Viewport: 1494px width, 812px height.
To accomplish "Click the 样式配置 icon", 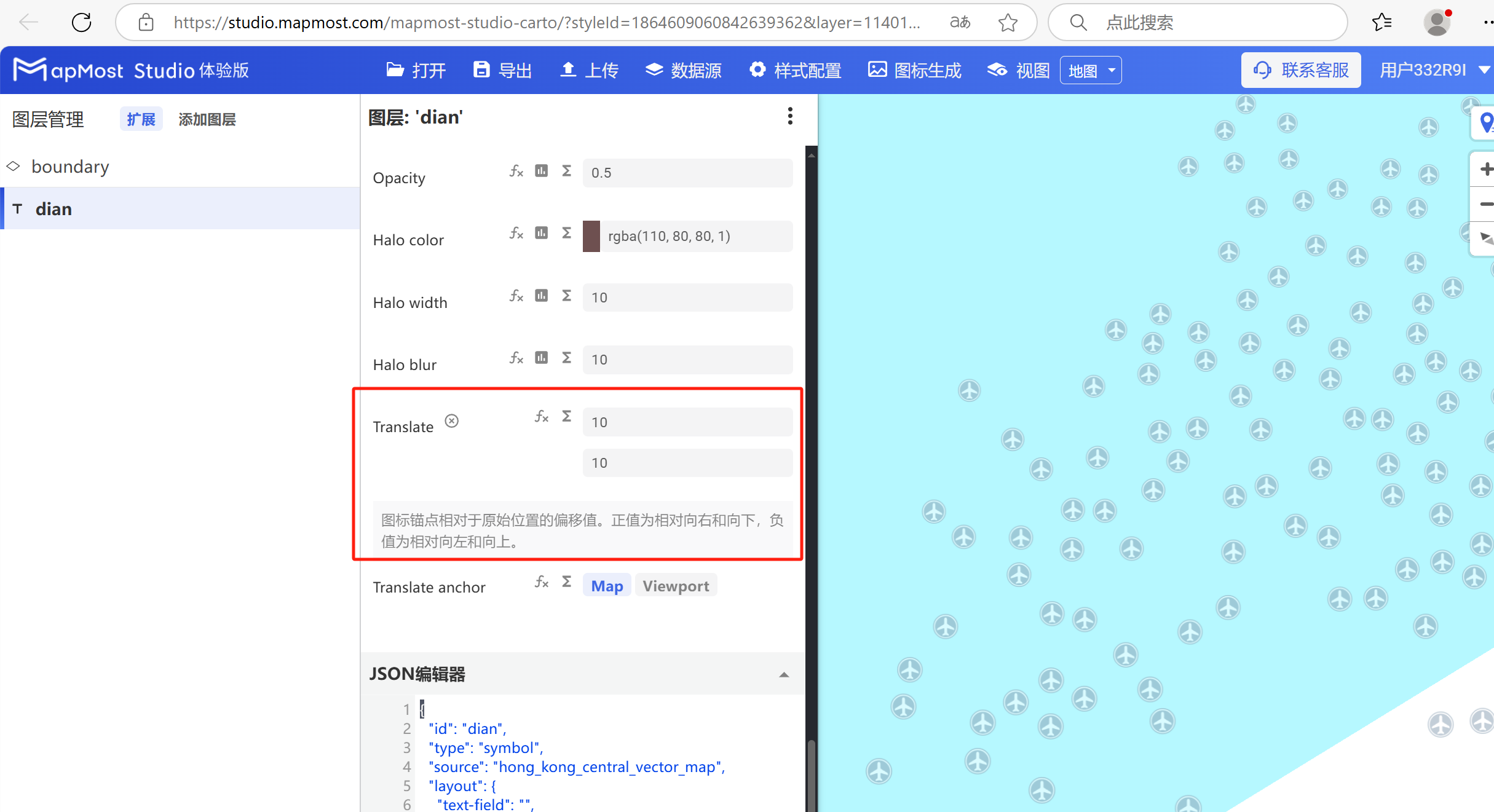I will point(757,70).
